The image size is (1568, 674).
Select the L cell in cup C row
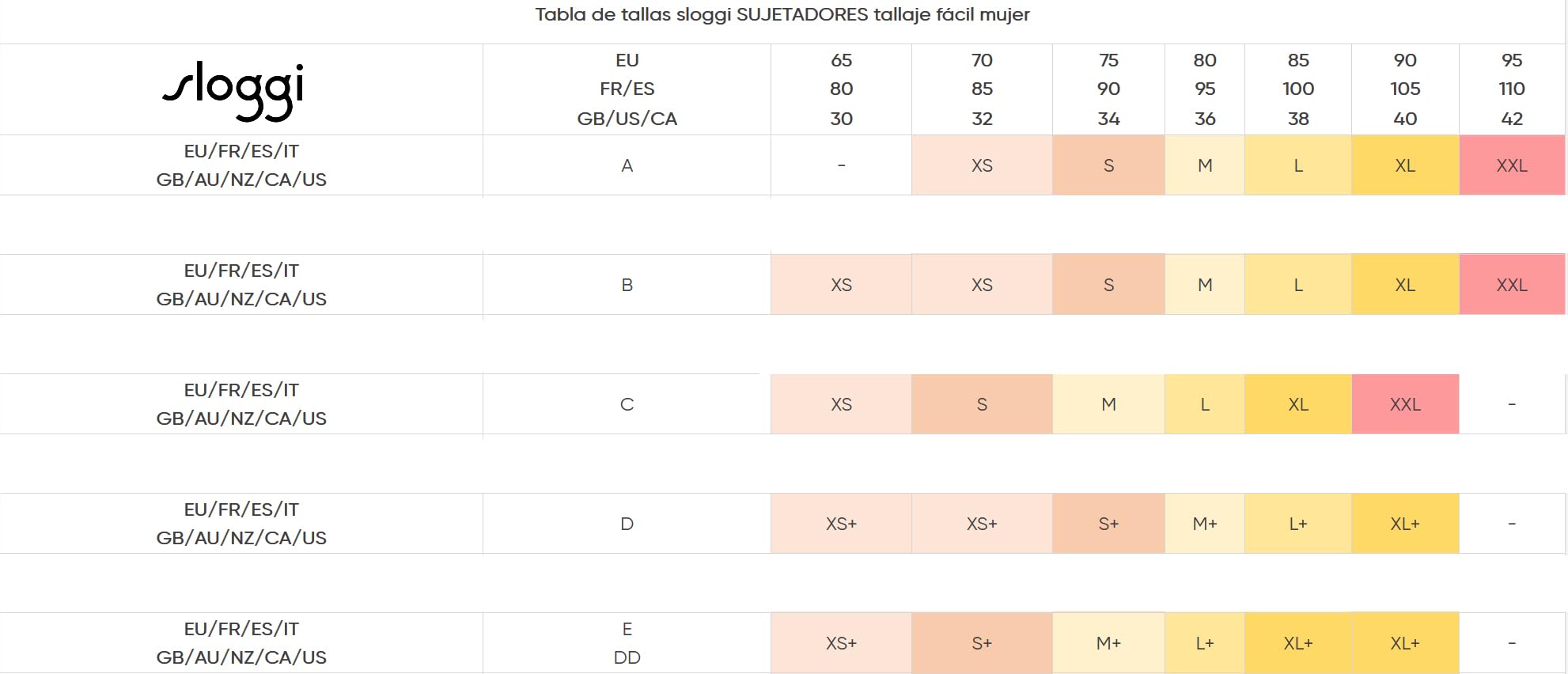(1205, 404)
